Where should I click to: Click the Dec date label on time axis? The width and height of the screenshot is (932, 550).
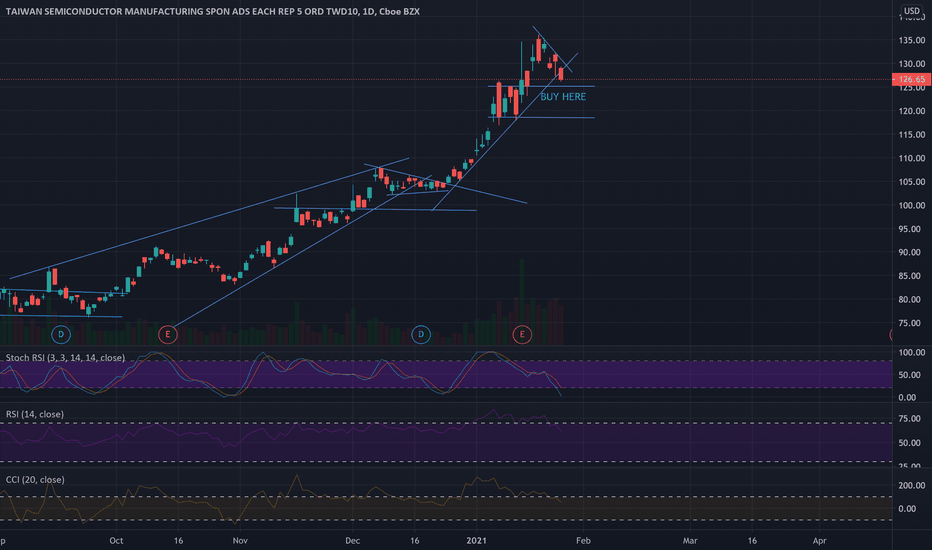pyautogui.click(x=352, y=540)
